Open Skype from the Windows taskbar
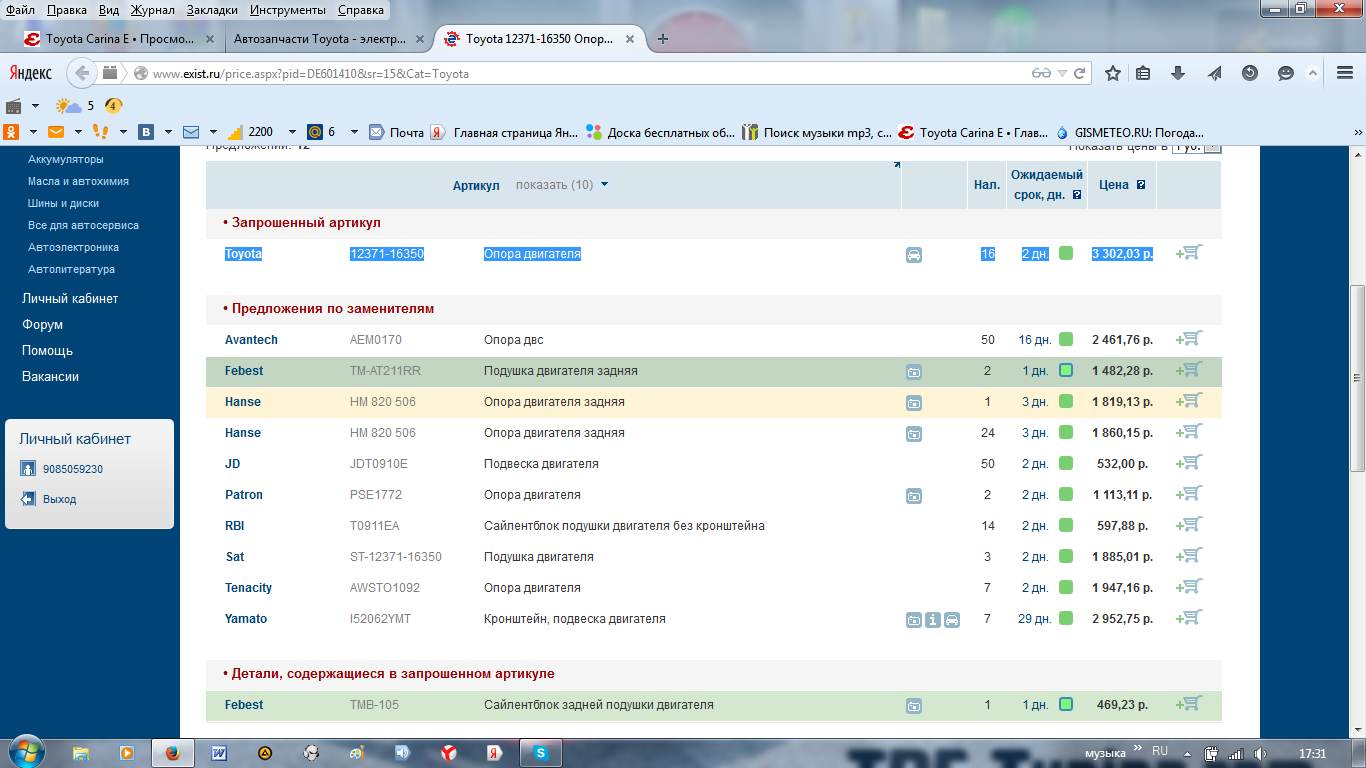 pyautogui.click(x=540, y=752)
